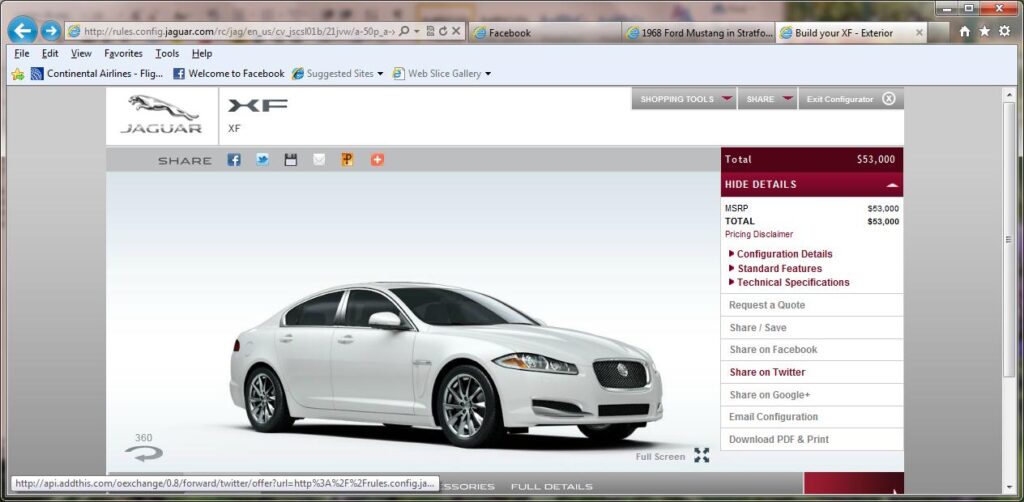Open the Favorites menu
Screen dimensions: 1024x502
123,54
